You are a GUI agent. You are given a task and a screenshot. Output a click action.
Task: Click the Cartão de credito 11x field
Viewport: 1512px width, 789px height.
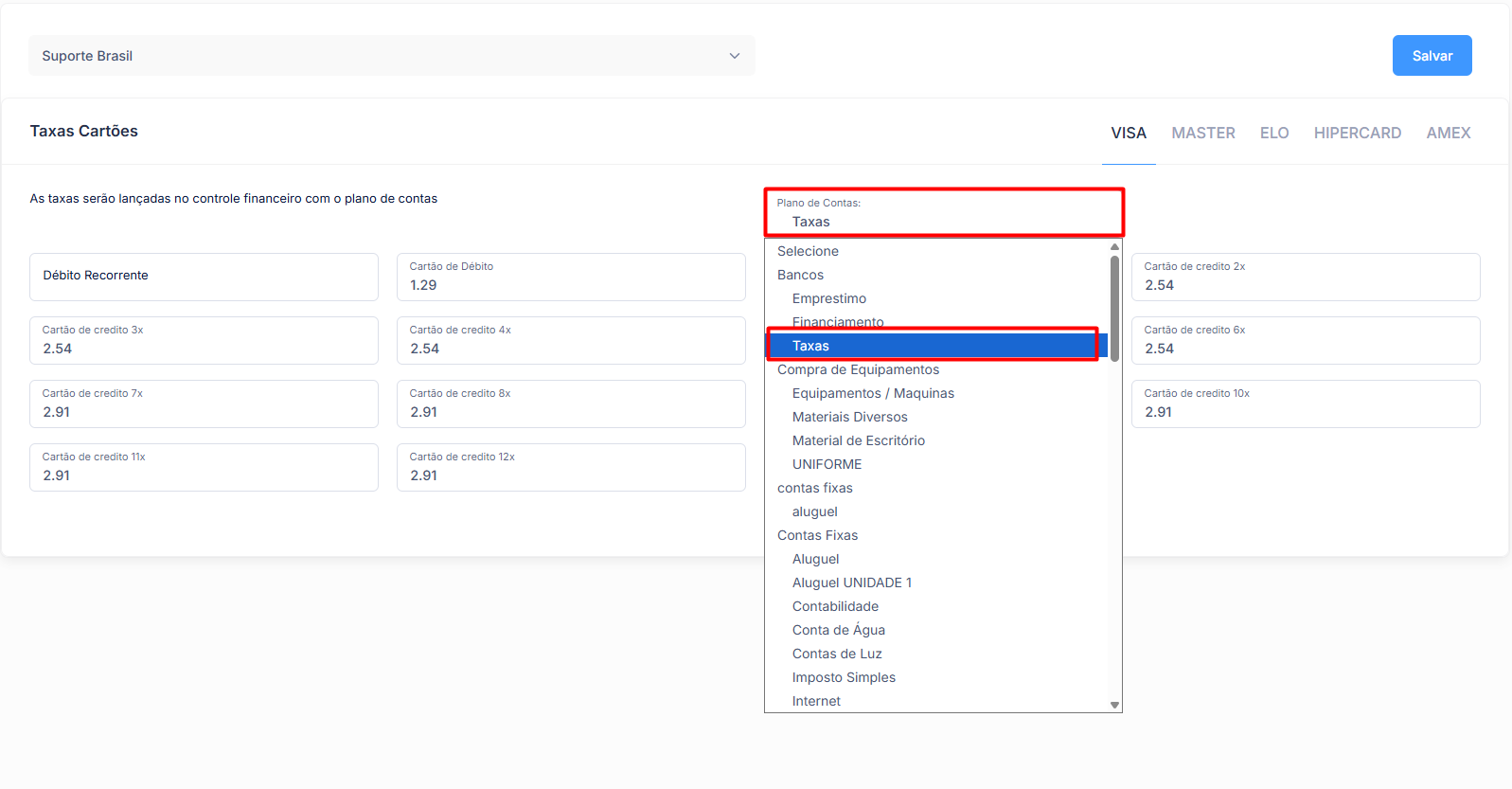204,467
